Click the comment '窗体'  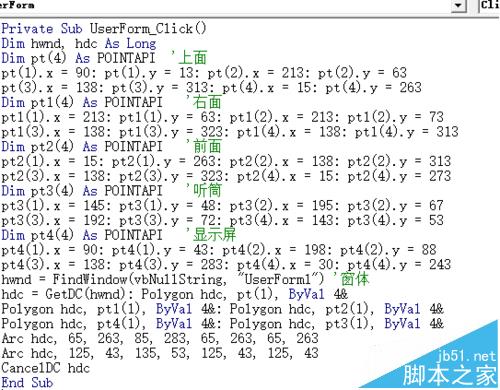pyautogui.click(x=355, y=279)
